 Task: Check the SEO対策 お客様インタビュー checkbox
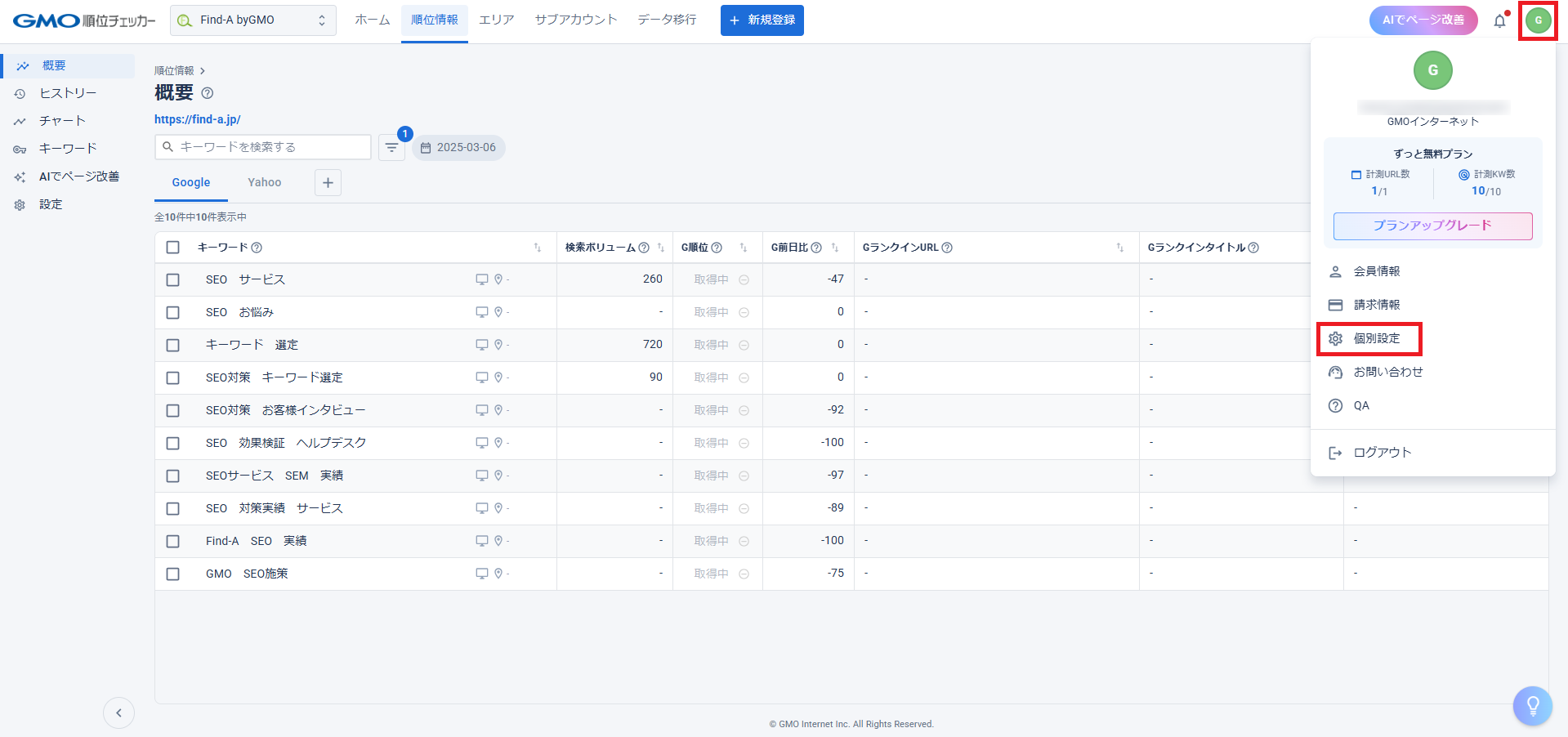pos(172,410)
